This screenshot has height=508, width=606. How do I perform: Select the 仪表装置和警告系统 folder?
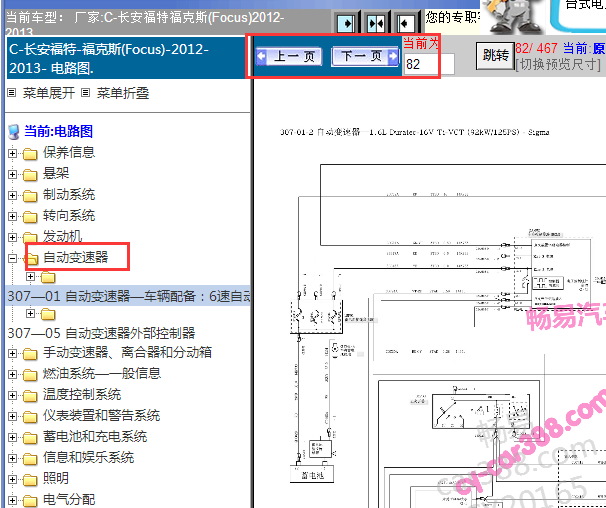pyautogui.click(x=101, y=416)
